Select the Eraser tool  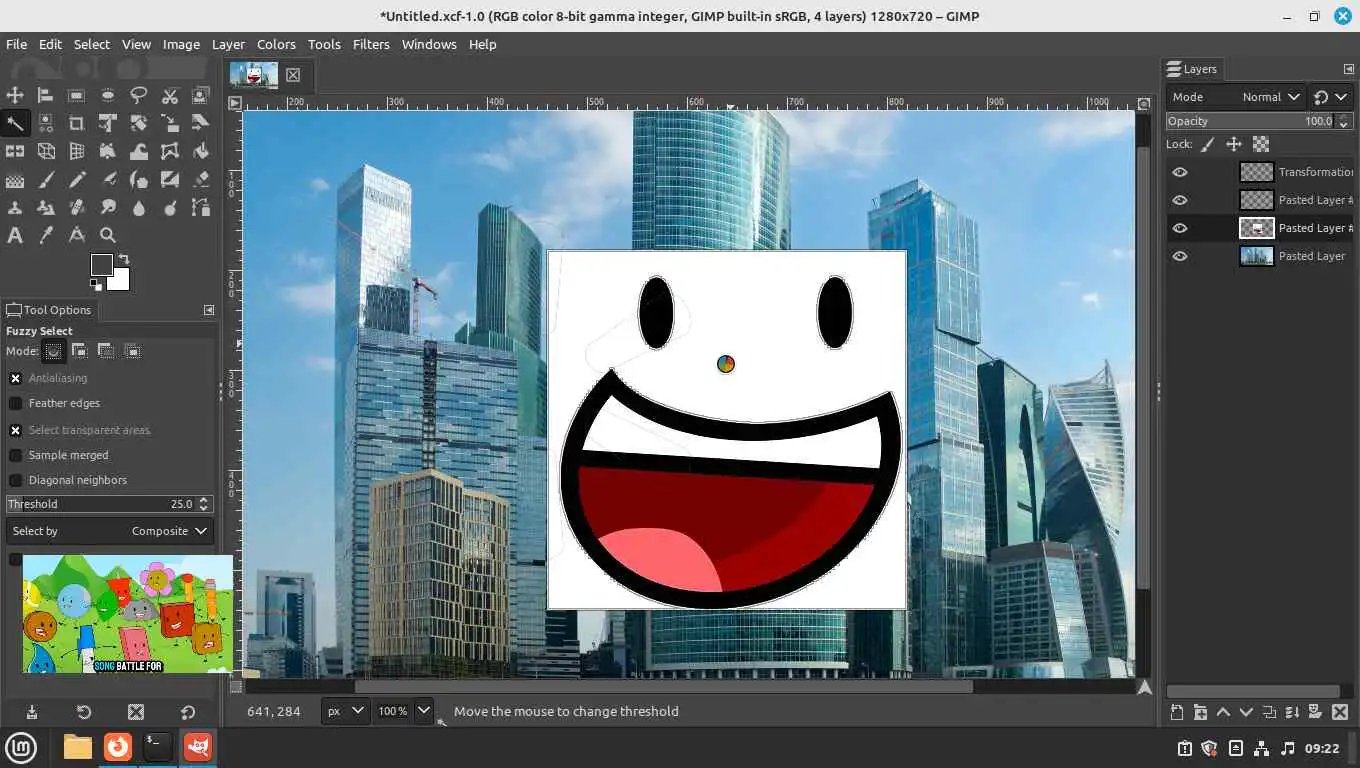coord(201,180)
